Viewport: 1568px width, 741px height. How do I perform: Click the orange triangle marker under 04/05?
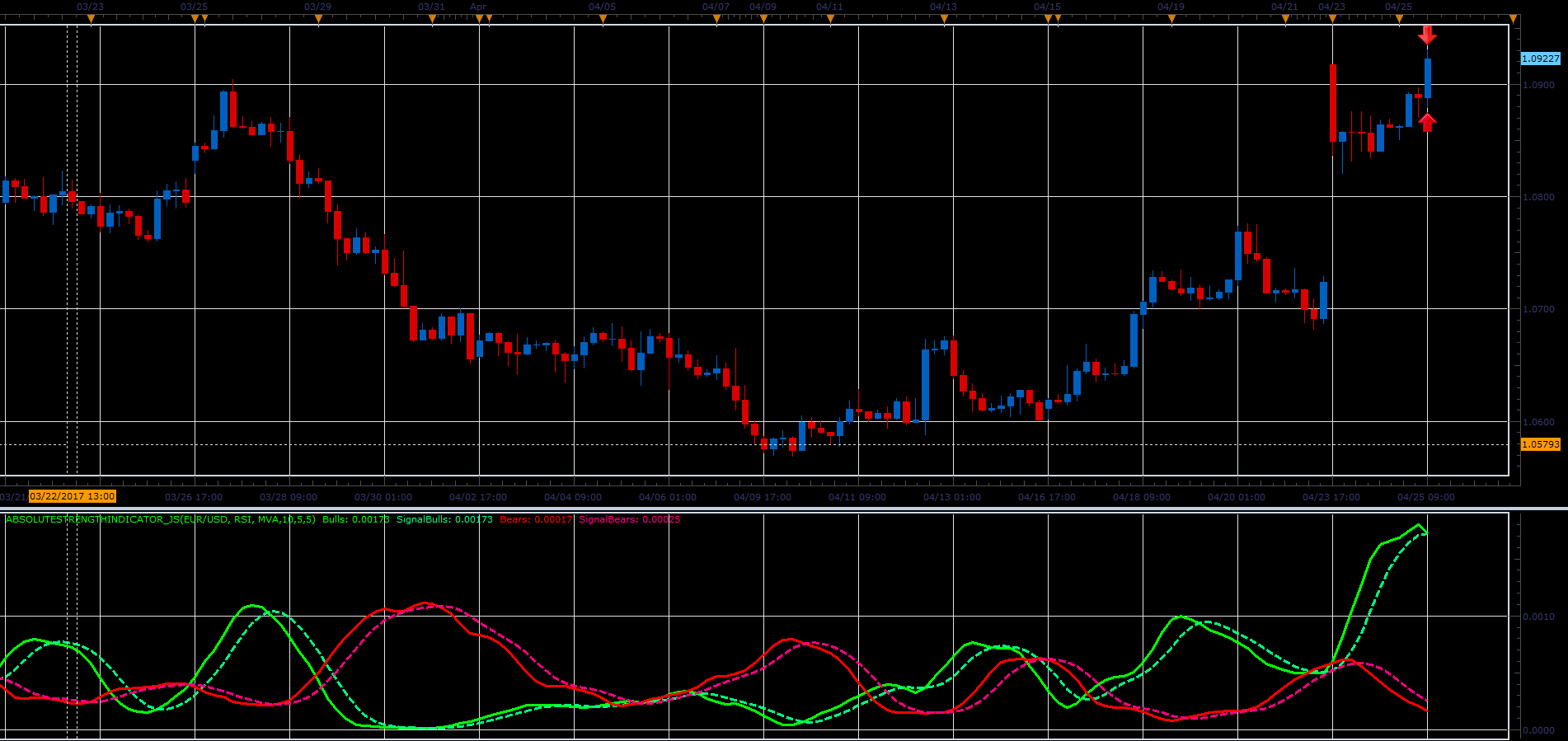pos(603,19)
